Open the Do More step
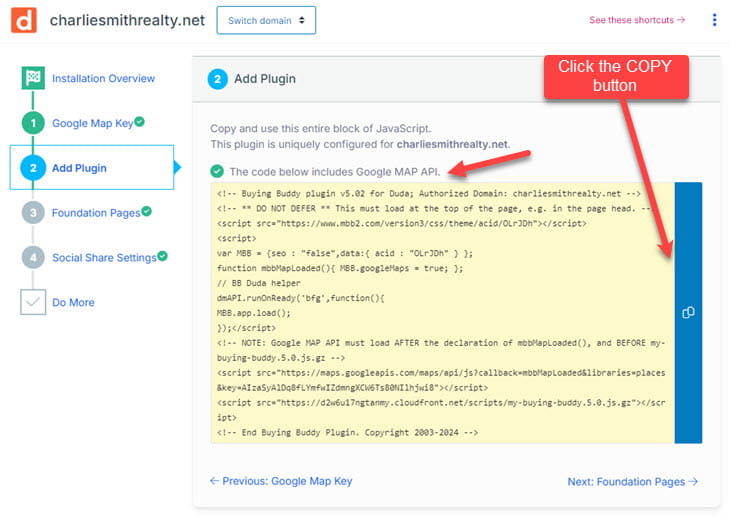Viewport: 730px width, 519px height. click(73, 303)
